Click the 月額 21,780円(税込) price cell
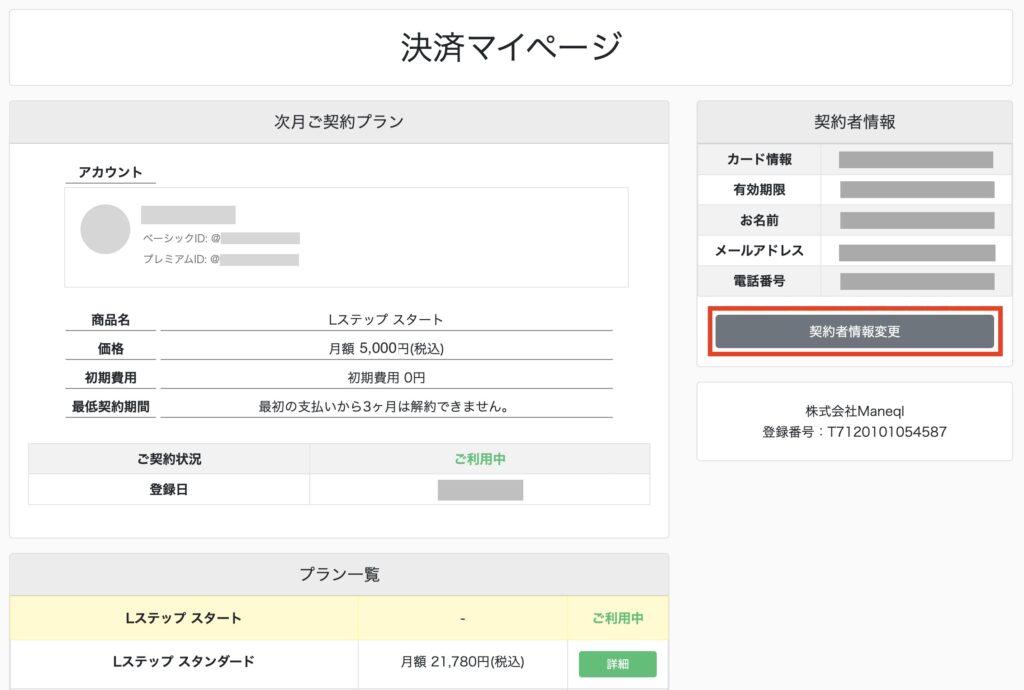Viewport: 1024px width, 690px height. point(462,661)
